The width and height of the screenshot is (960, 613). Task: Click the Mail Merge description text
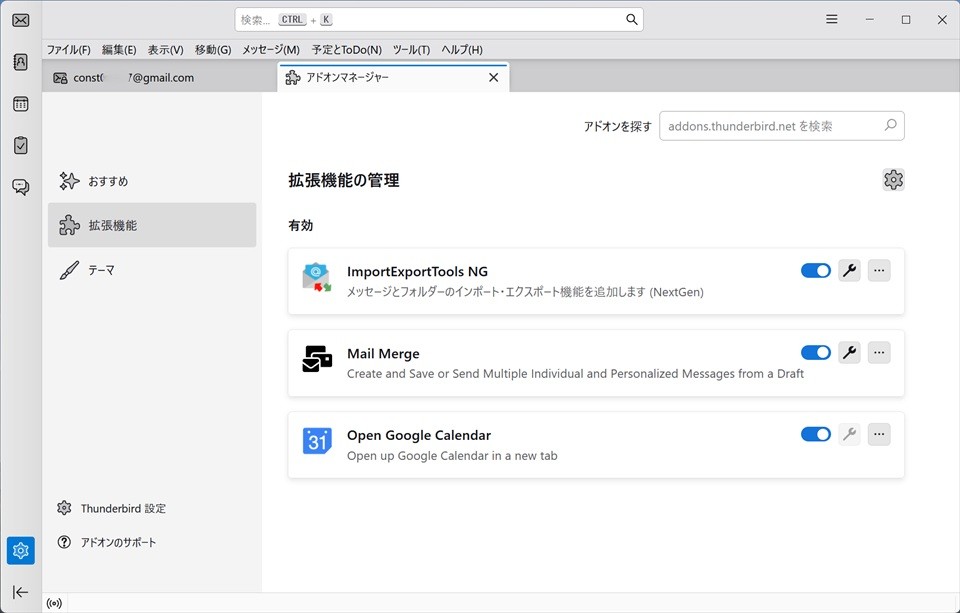click(x=576, y=374)
